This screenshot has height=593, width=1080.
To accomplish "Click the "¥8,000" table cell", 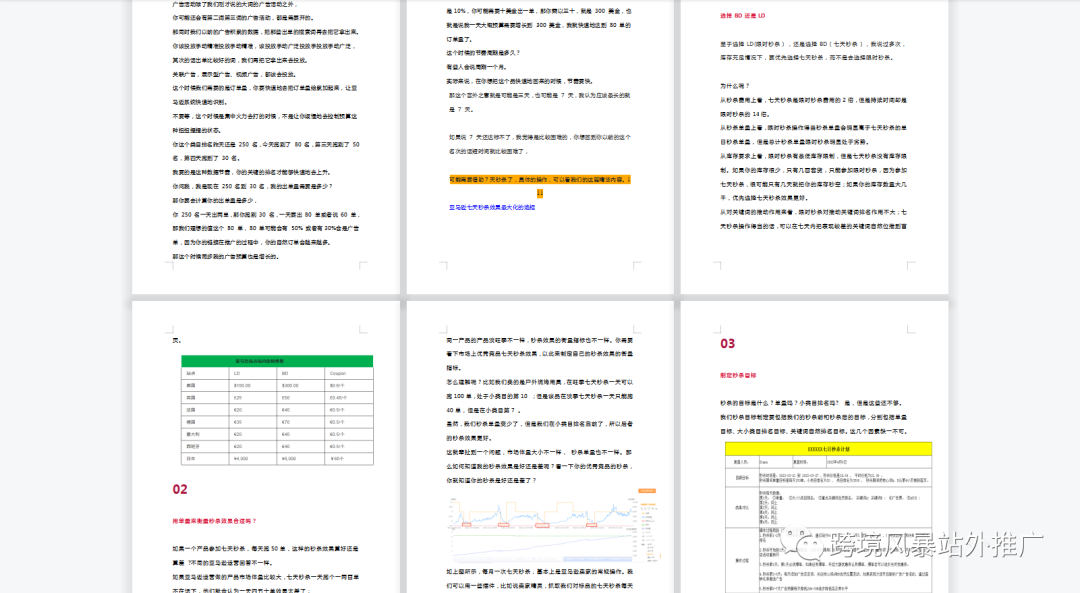I will click(300, 459).
